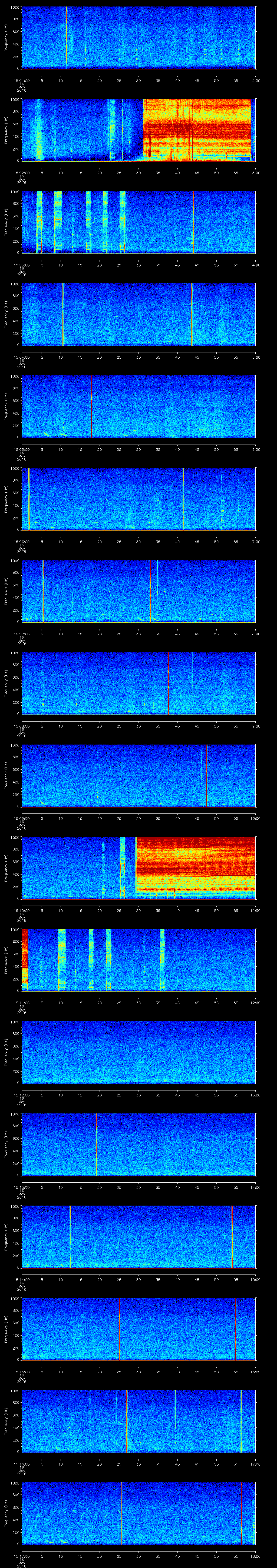Select the 15:02:00 spectrogram with red broadband burst
The image size is (277, 1568).
[139, 130]
